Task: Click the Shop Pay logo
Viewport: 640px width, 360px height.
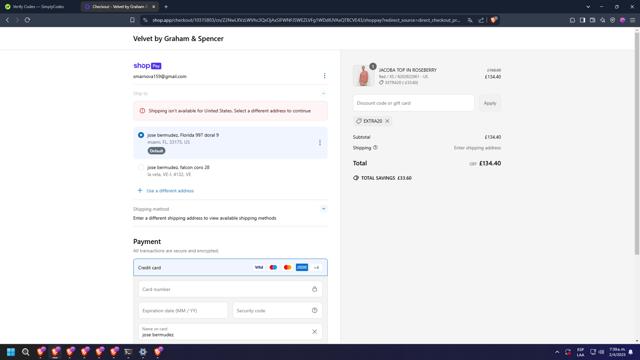Action: point(147,66)
